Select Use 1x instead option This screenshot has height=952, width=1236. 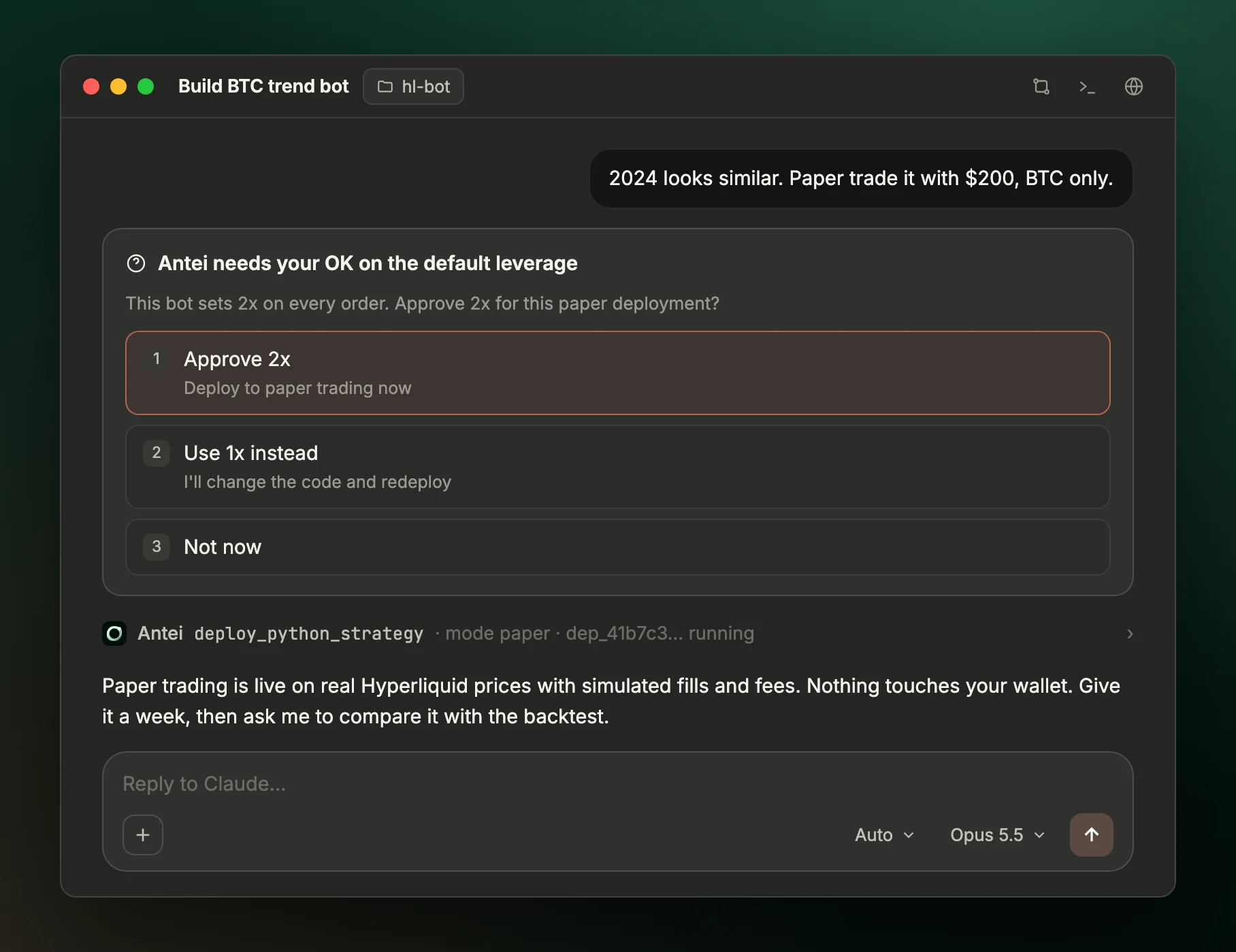pyautogui.click(x=617, y=467)
